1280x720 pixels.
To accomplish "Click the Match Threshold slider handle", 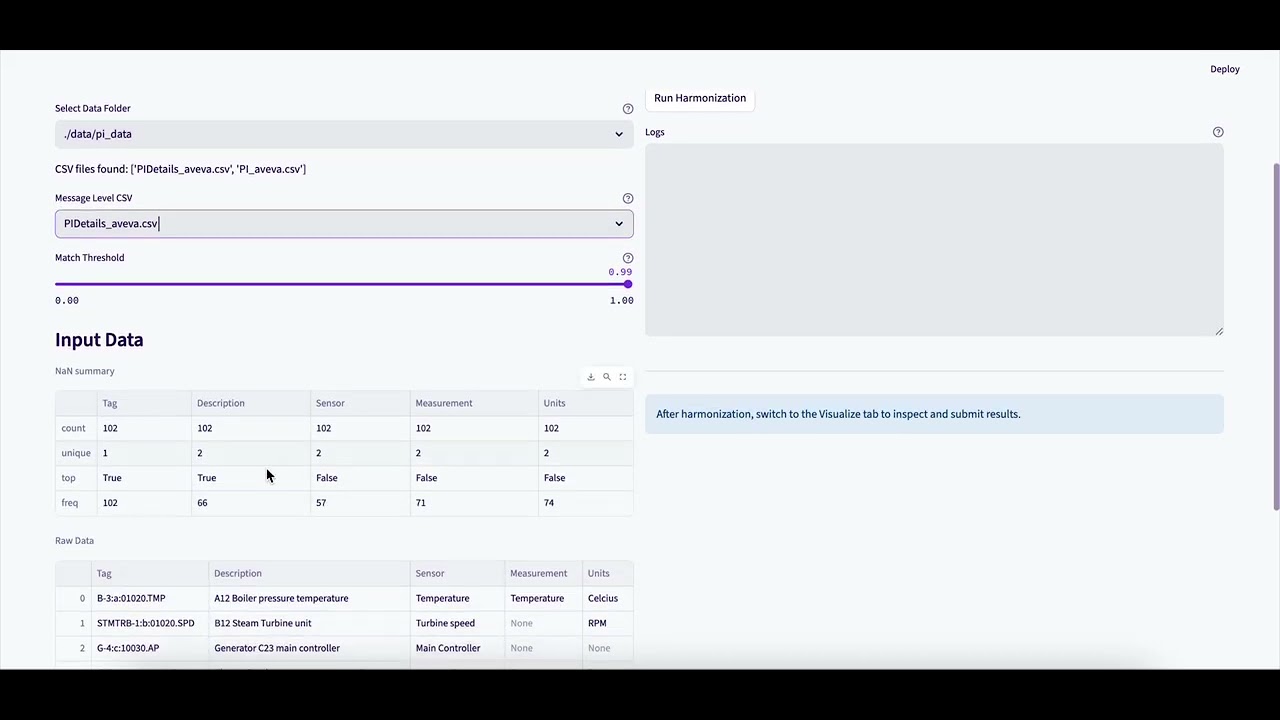I will (627, 285).
